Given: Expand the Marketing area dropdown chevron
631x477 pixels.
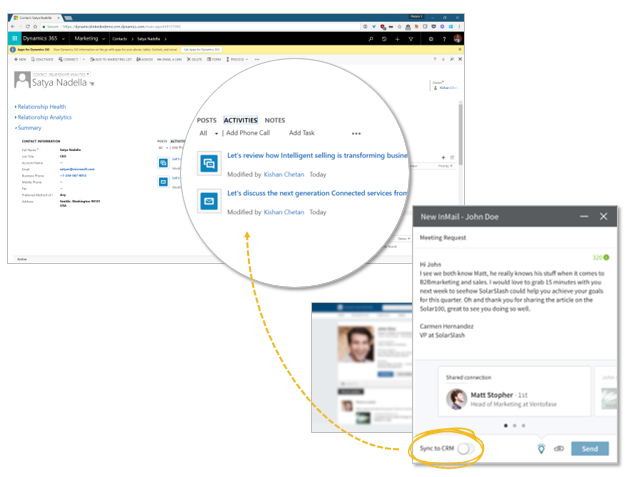Looking at the screenshot, I should click(103, 39).
